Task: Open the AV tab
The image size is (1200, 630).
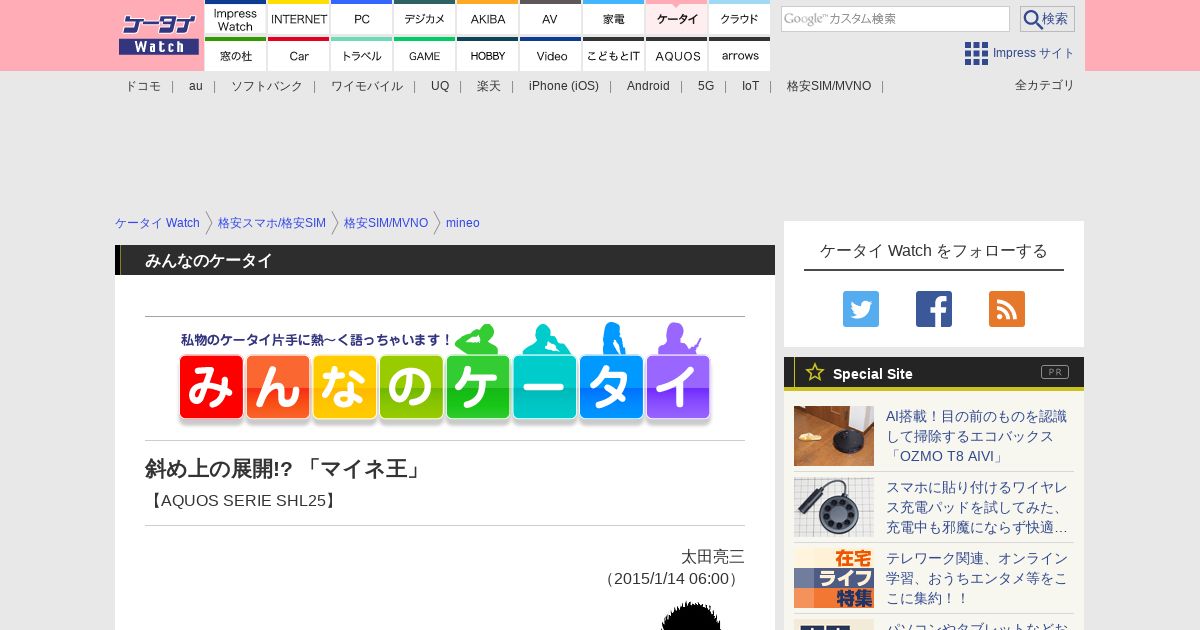Action: coord(551,18)
